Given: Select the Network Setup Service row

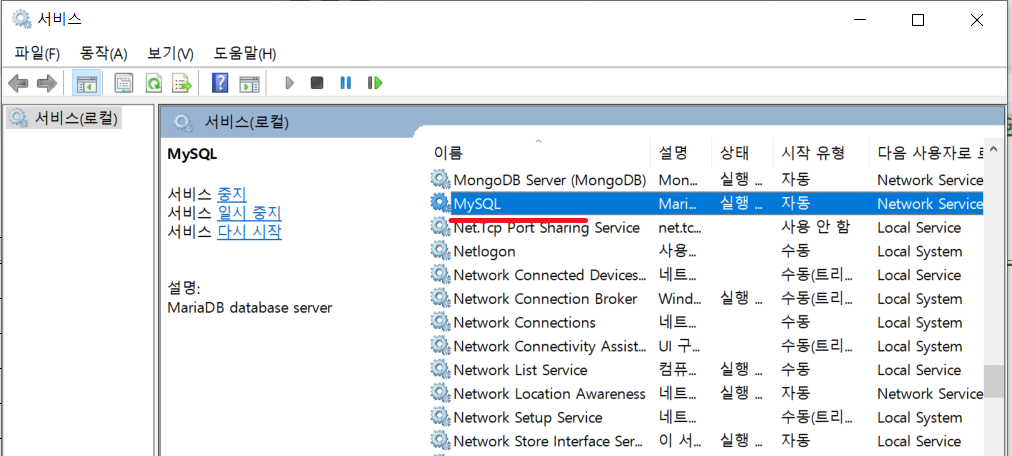Looking at the screenshot, I should [x=706, y=417].
